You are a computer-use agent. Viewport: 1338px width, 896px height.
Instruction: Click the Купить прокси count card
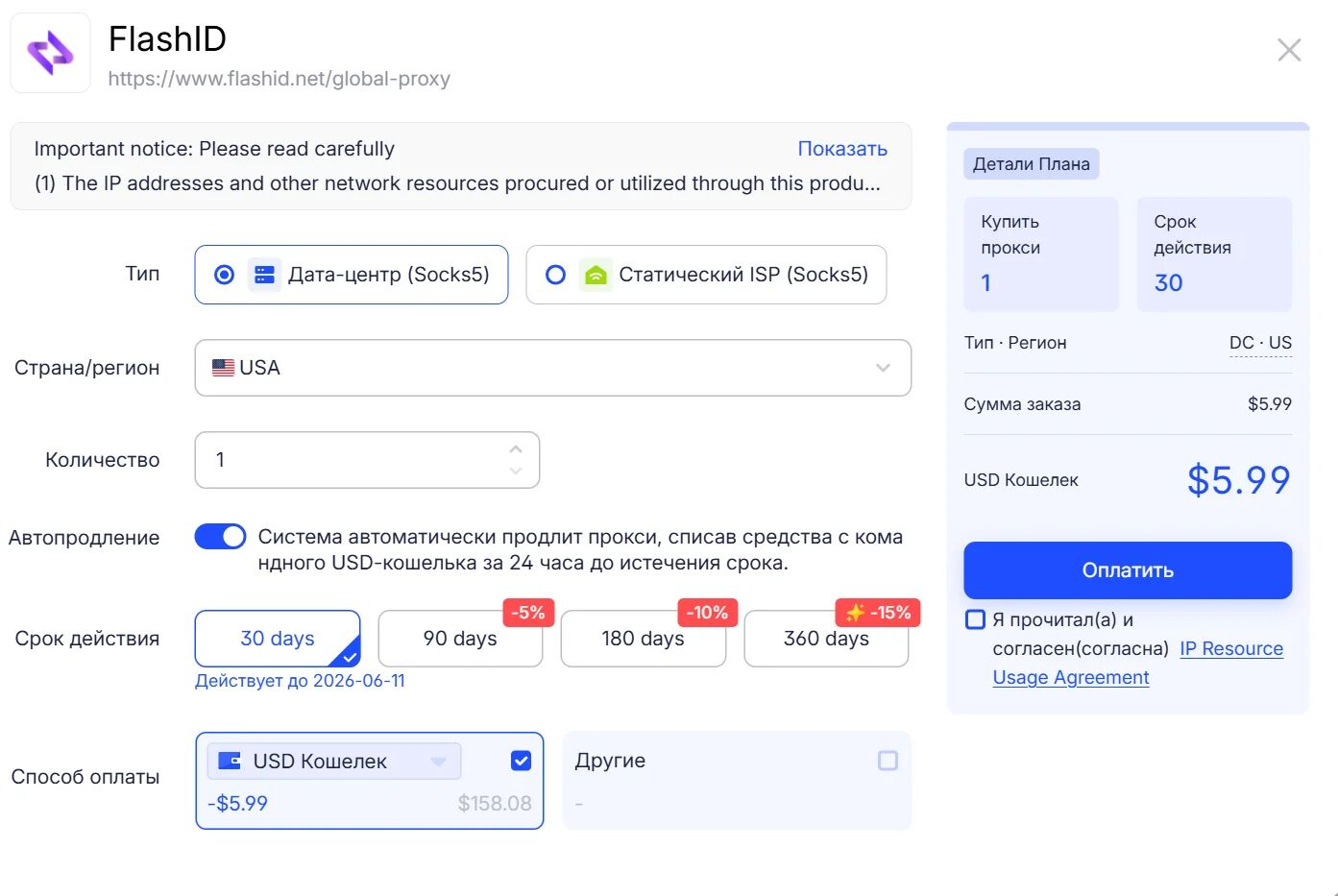[x=1041, y=254]
